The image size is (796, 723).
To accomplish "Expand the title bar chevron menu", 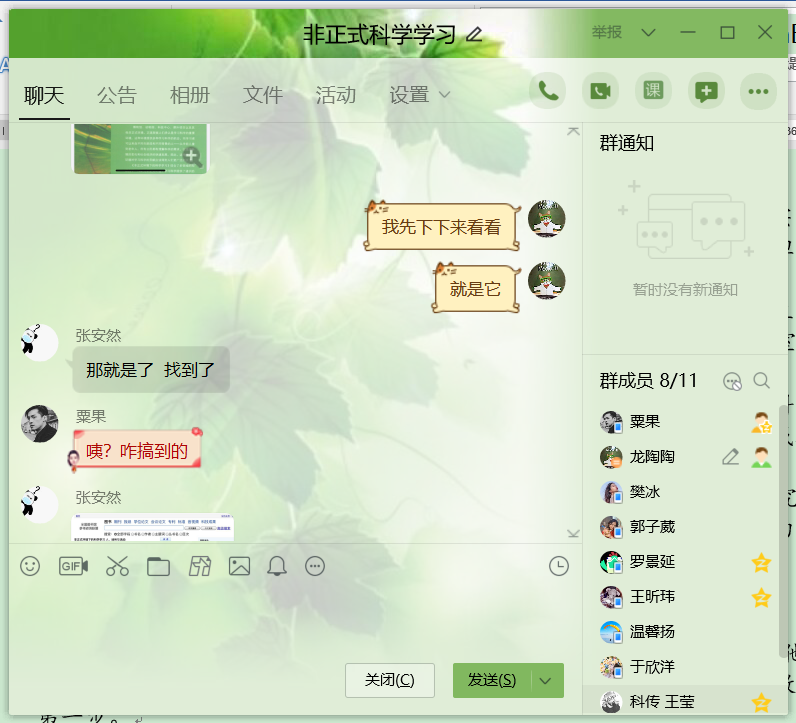I will [648, 33].
